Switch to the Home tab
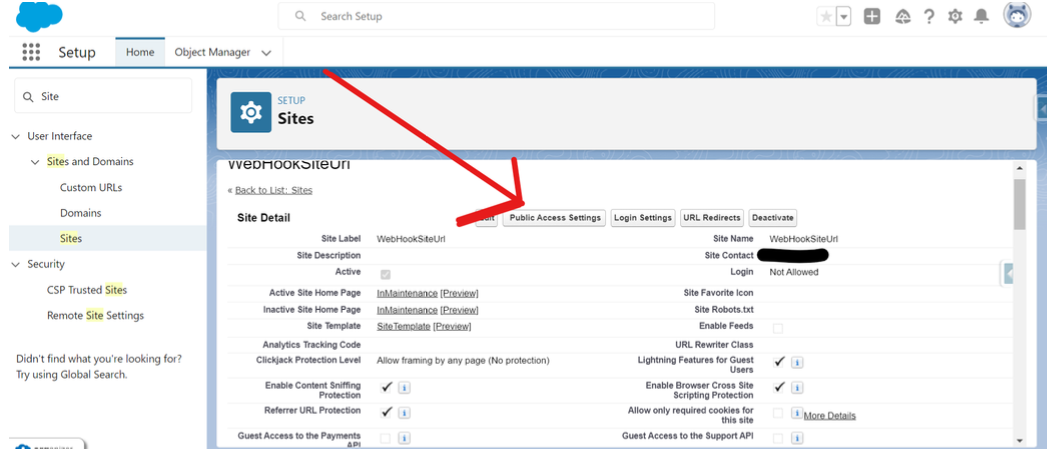This screenshot has width=1054, height=454. click(140, 52)
